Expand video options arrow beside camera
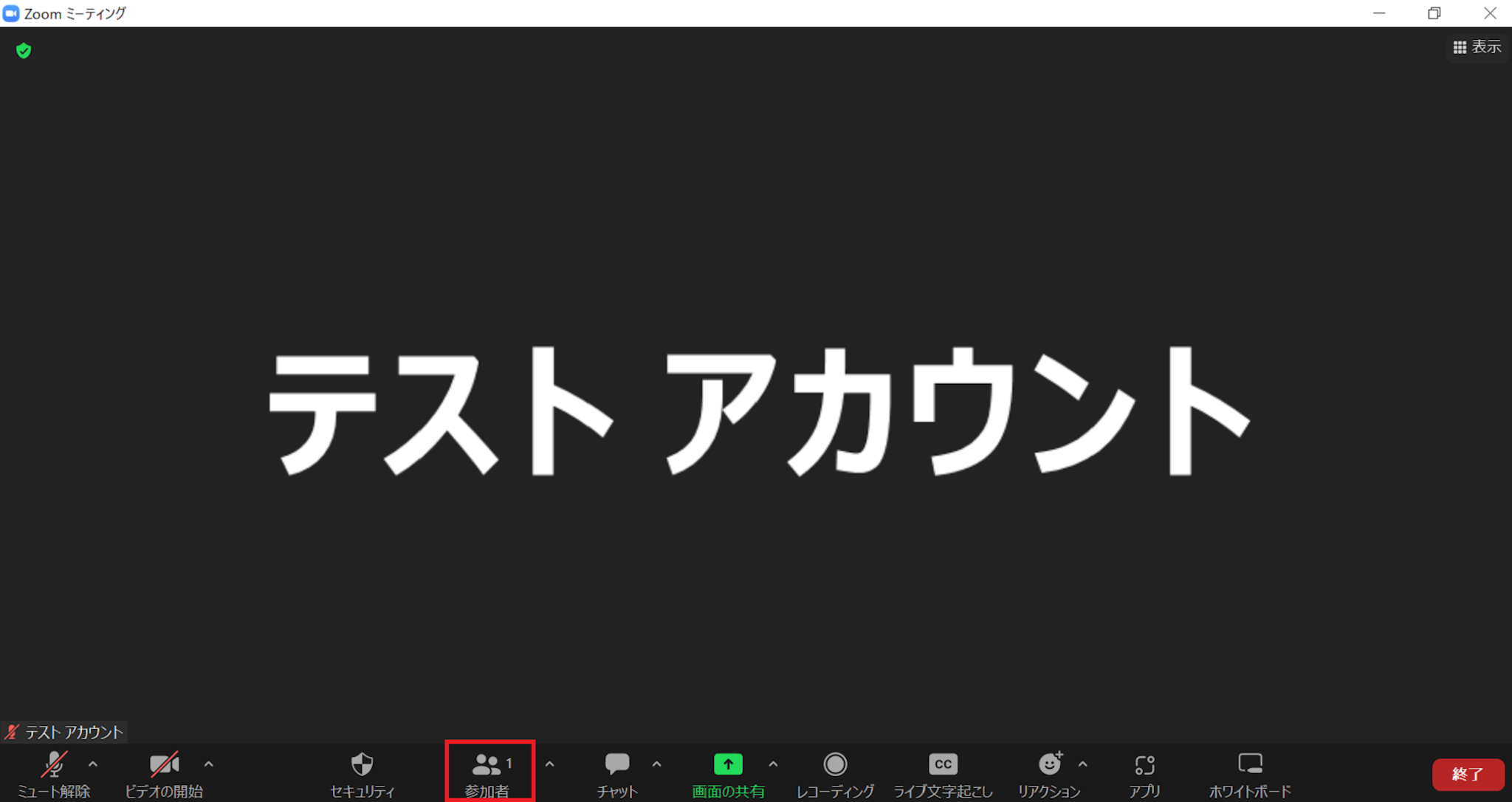Viewport: 1512px width, 802px height. (209, 764)
